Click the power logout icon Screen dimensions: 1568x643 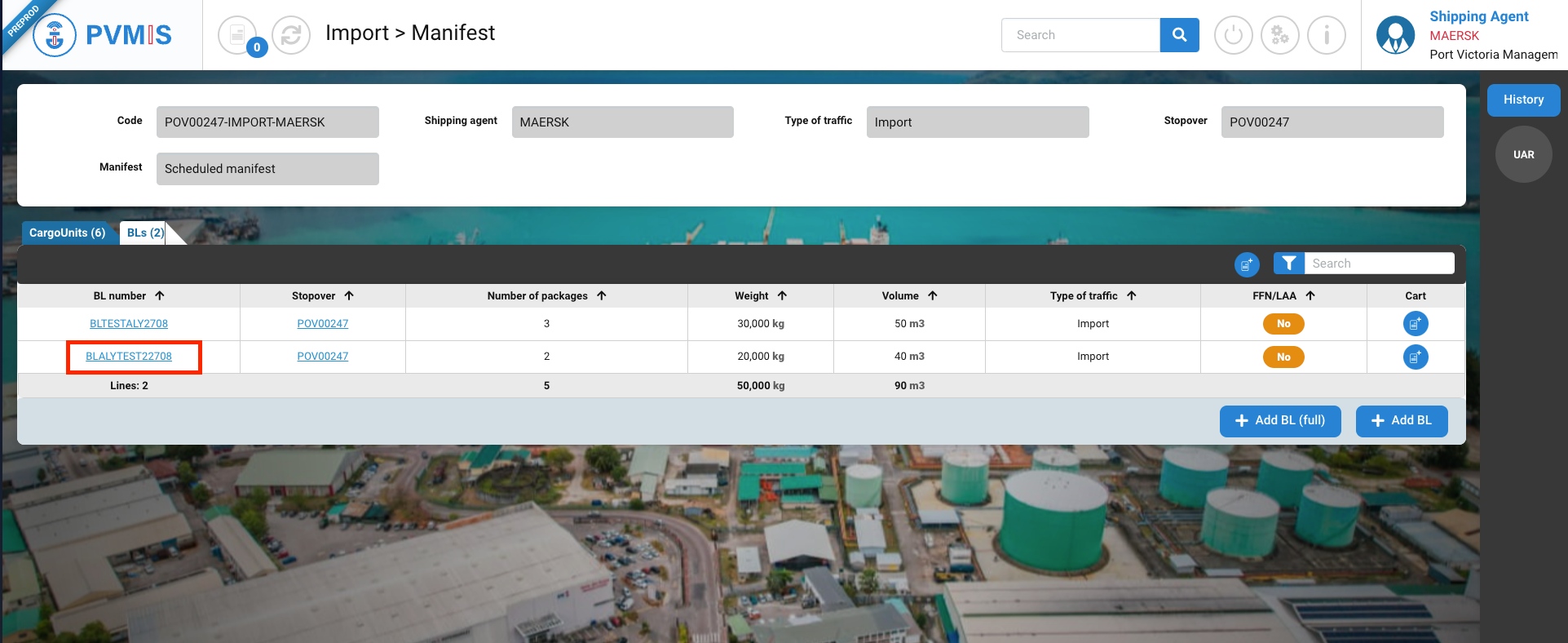[x=1233, y=35]
